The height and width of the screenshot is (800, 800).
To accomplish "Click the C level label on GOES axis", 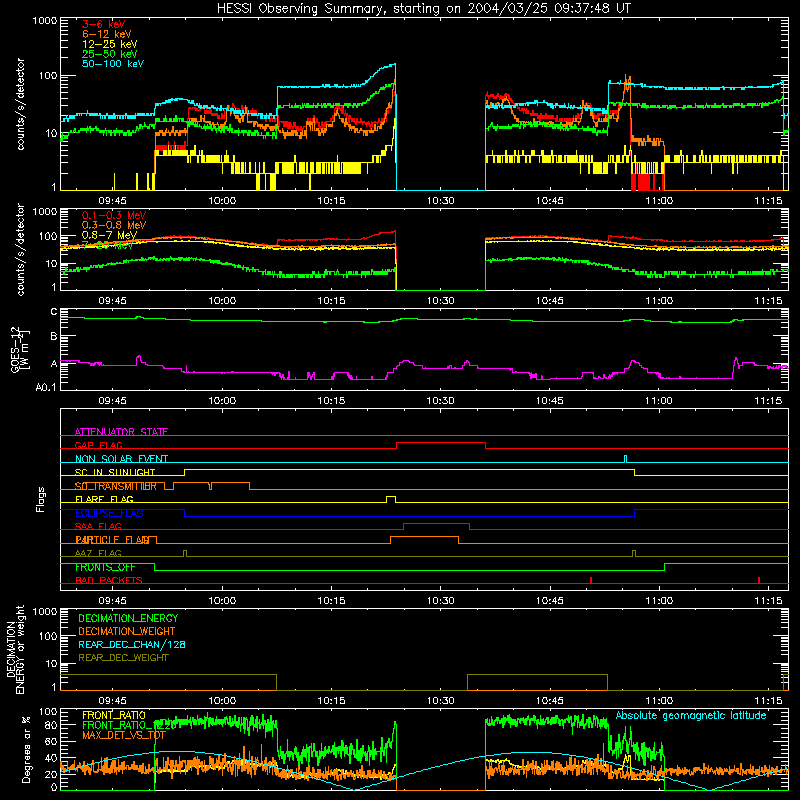I will point(54,312).
